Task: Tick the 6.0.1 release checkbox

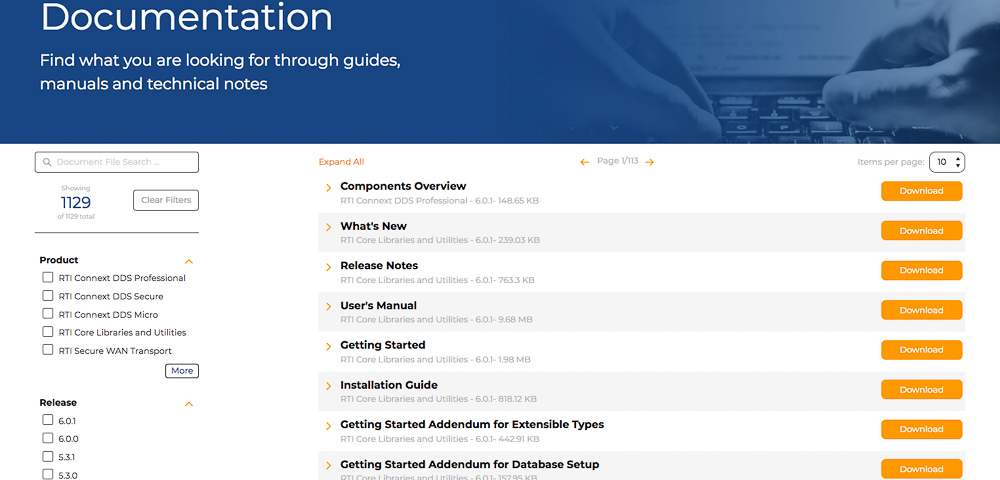Action: pyautogui.click(x=47, y=420)
